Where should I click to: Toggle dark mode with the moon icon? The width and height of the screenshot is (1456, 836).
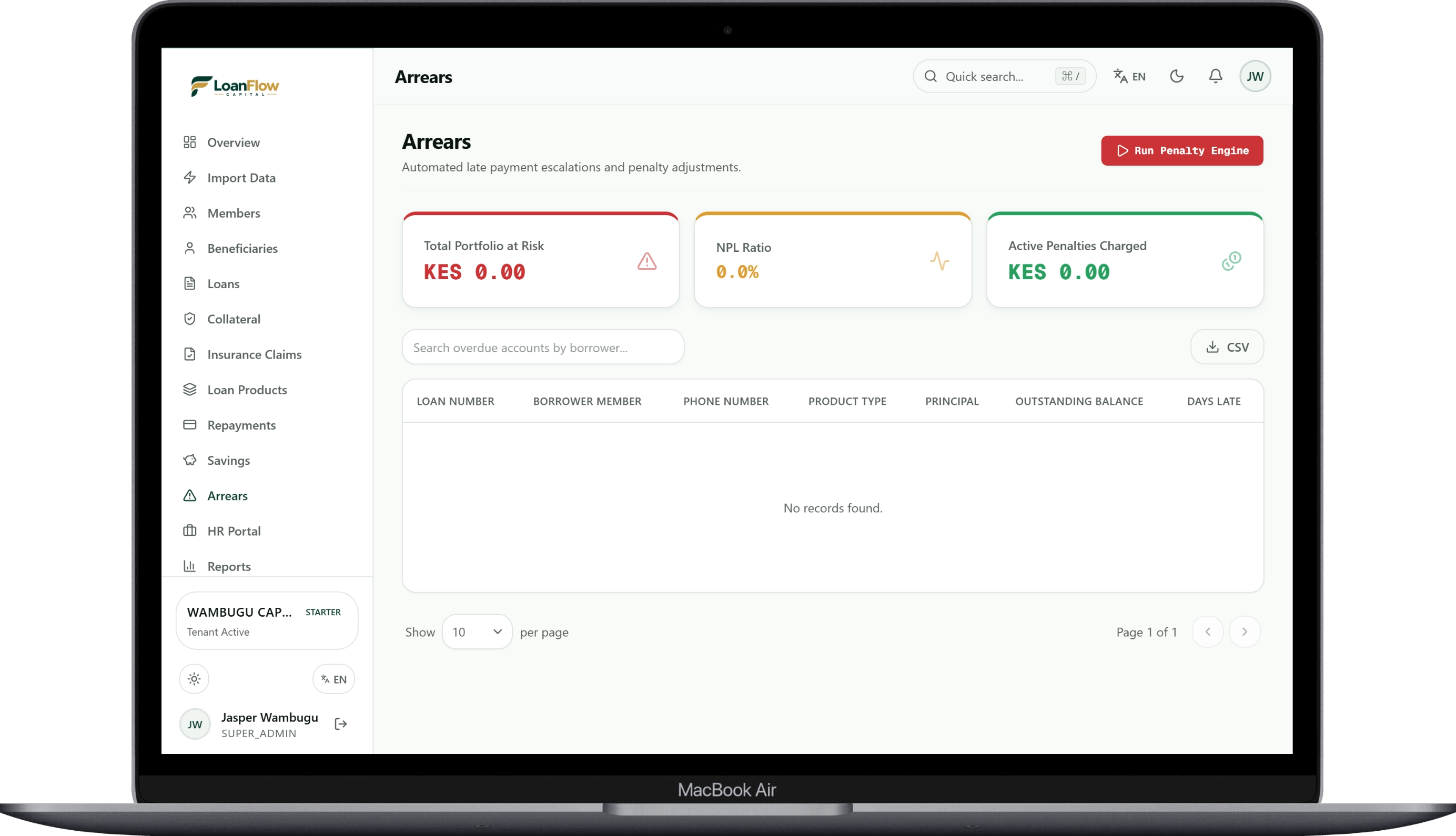point(1177,76)
